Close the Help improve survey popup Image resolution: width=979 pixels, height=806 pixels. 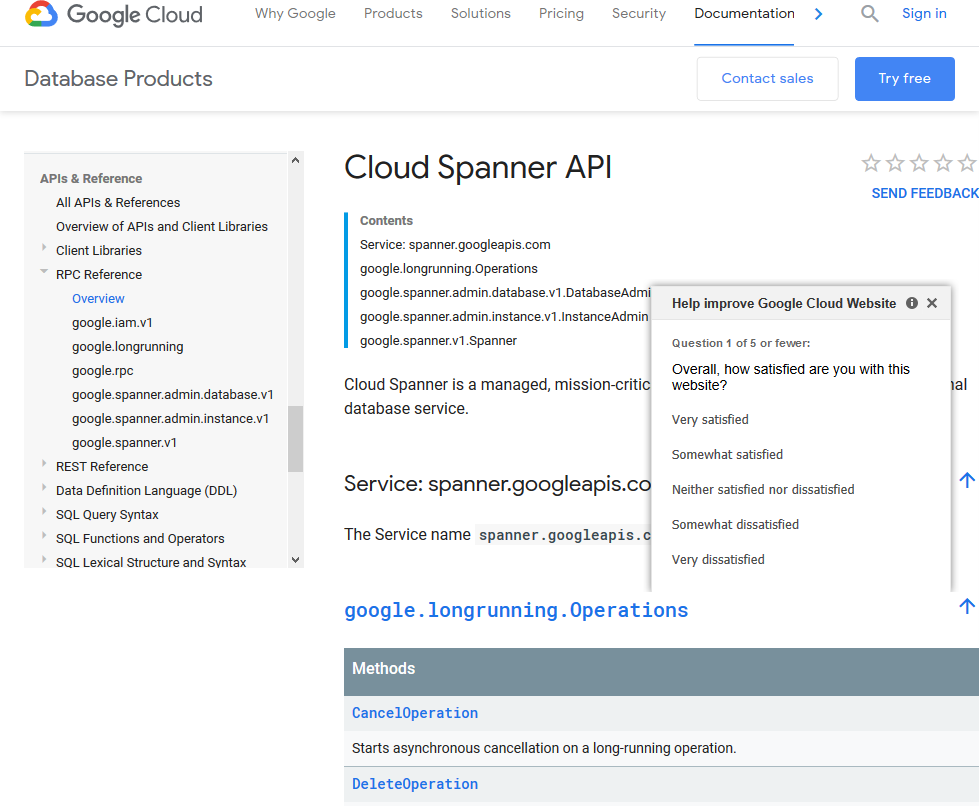pyautogui.click(x=932, y=303)
